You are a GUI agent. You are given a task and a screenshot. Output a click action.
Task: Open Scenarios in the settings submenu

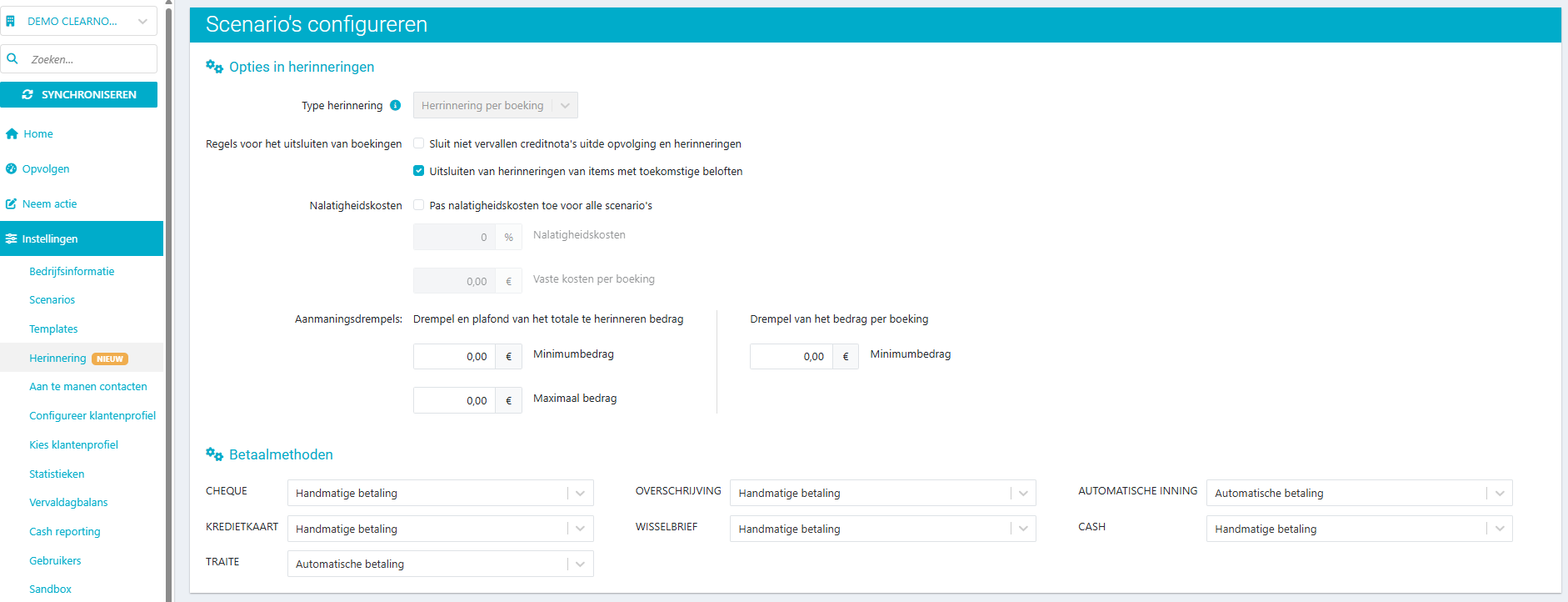pos(52,300)
